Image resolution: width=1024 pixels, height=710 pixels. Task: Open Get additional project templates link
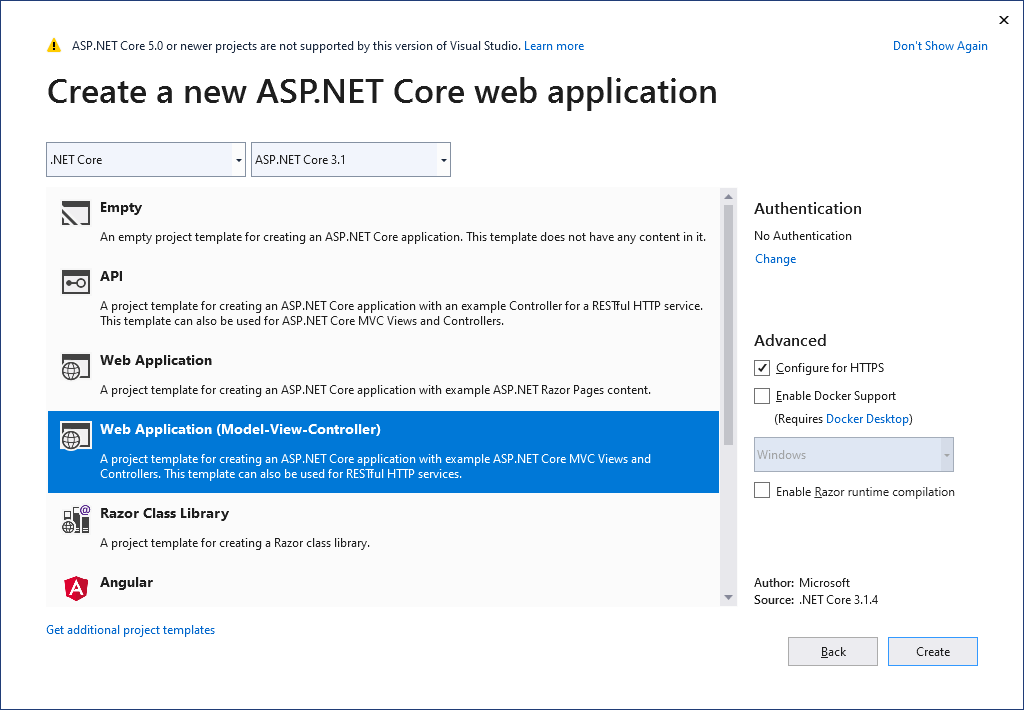click(x=131, y=630)
